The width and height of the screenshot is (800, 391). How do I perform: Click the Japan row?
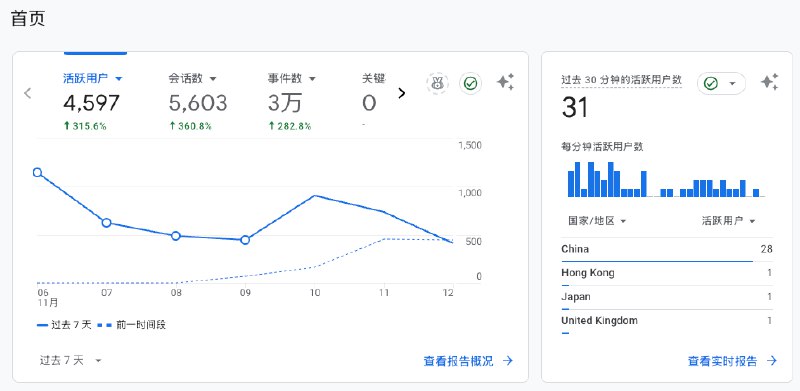[667, 298]
